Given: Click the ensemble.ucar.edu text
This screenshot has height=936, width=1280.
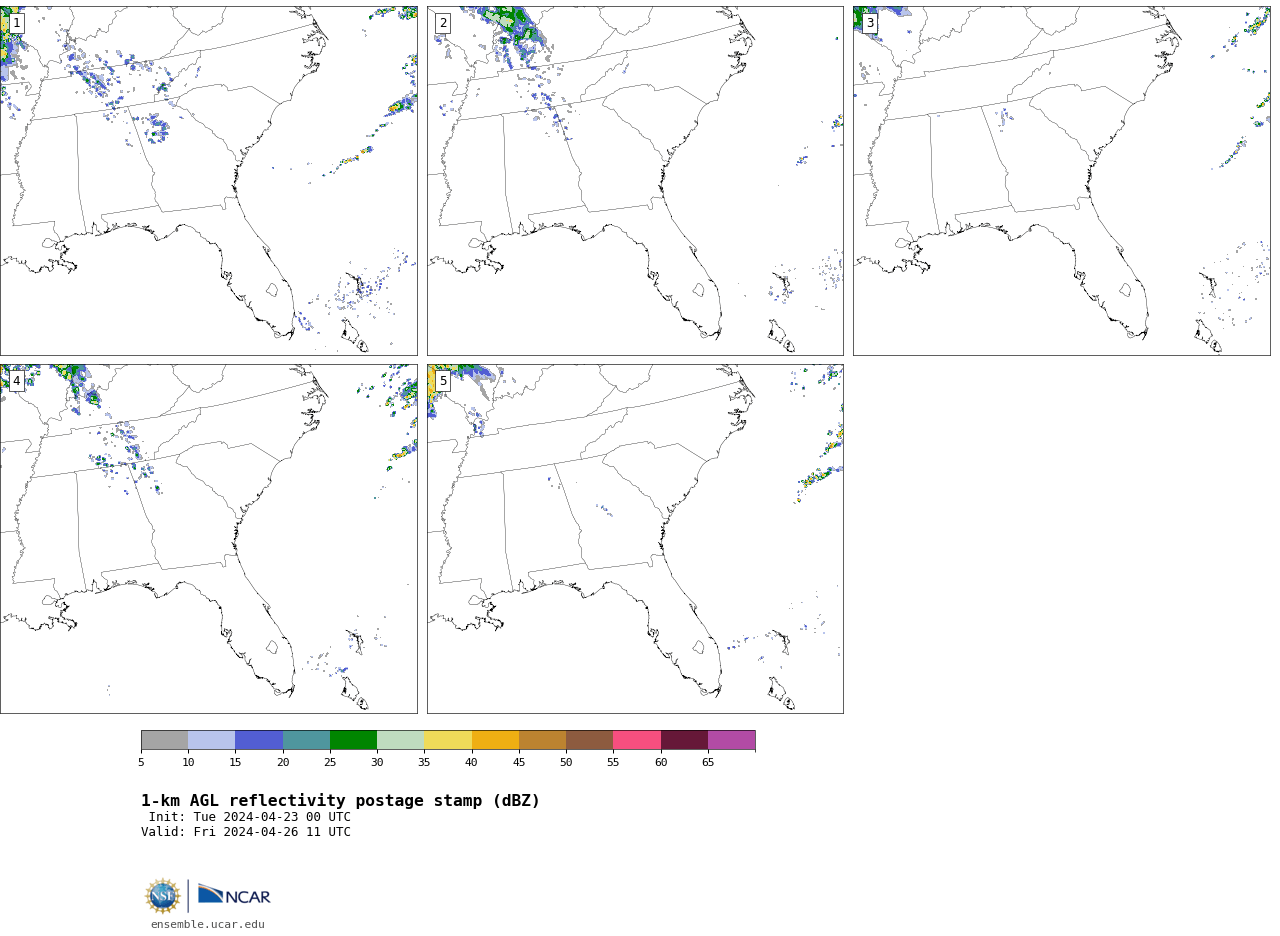Looking at the screenshot, I should [x=208, y=925].
